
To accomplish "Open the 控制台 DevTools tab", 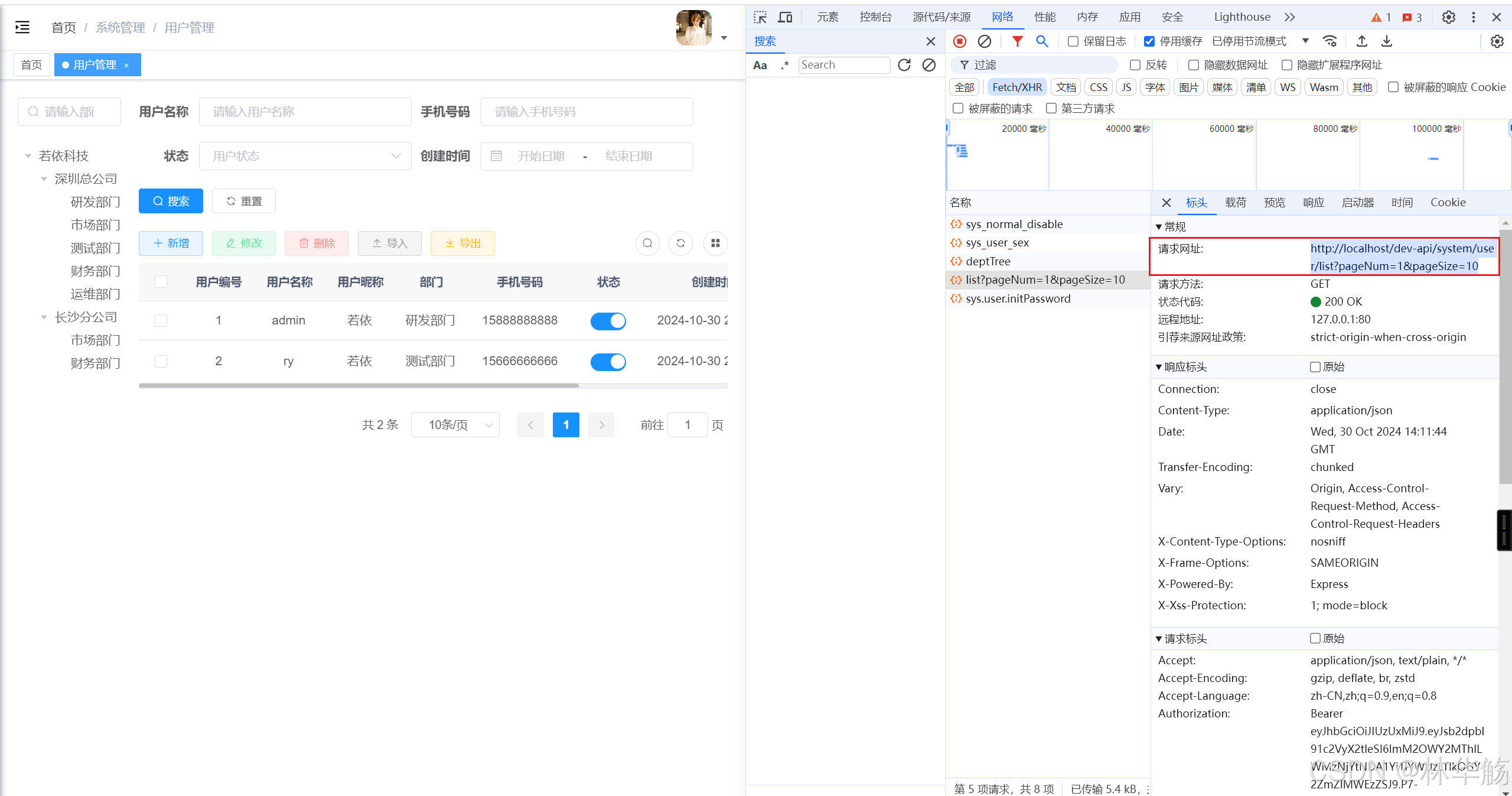I will click(875, 17).
